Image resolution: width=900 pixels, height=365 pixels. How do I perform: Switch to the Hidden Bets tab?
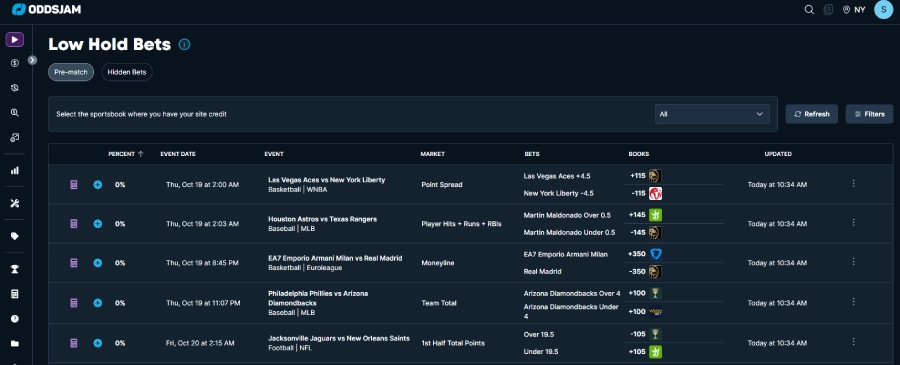click(x=127, y=72)
